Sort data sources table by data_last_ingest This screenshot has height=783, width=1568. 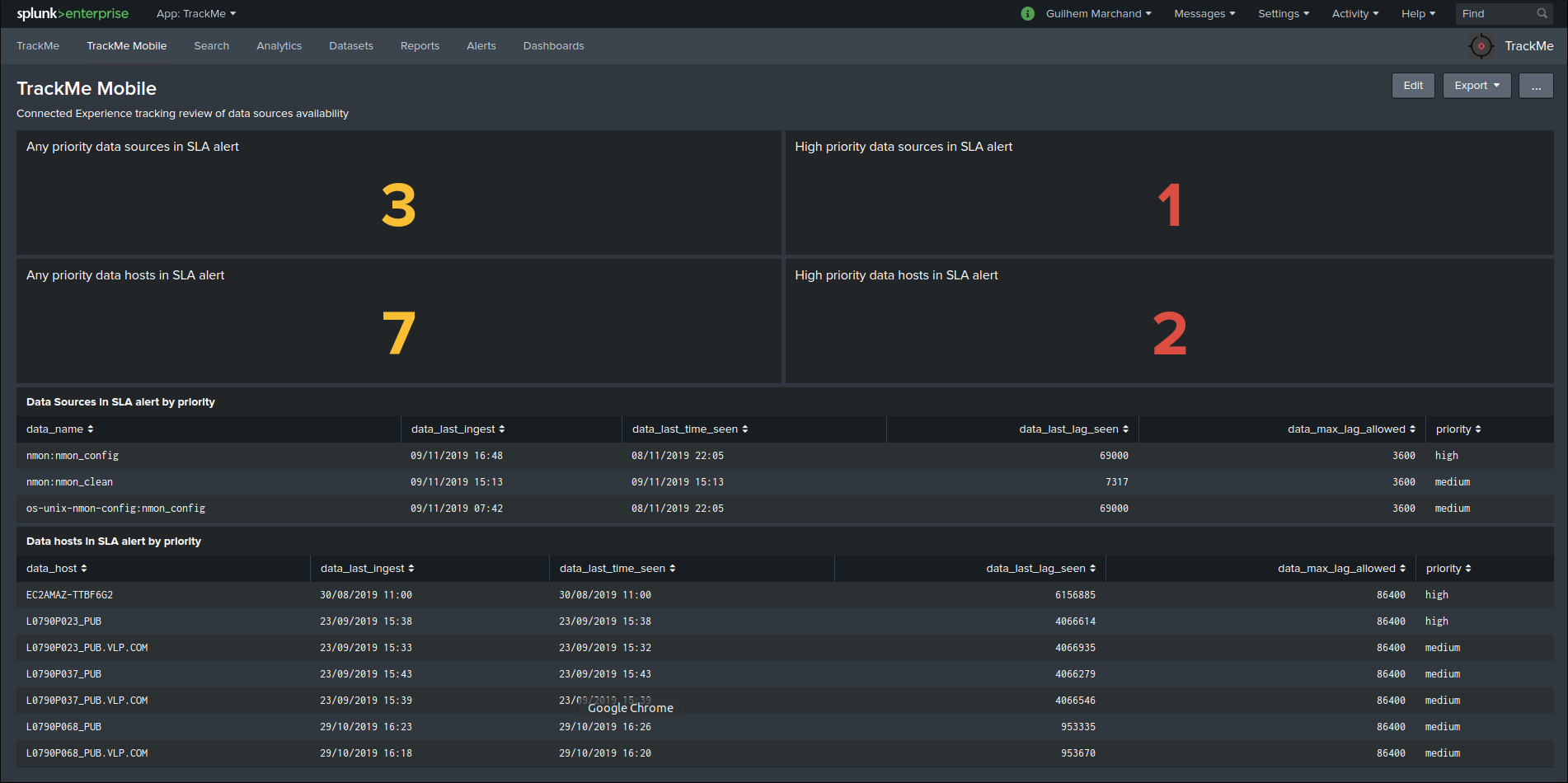coord(458,429)
